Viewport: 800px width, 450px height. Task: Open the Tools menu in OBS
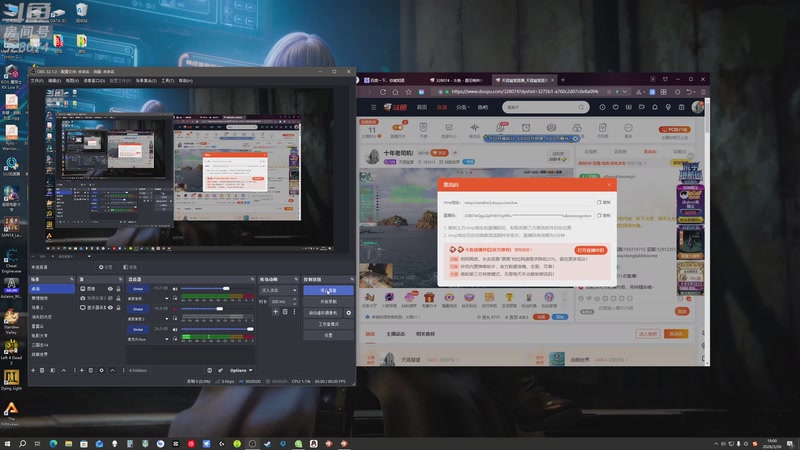click(167, 81)
